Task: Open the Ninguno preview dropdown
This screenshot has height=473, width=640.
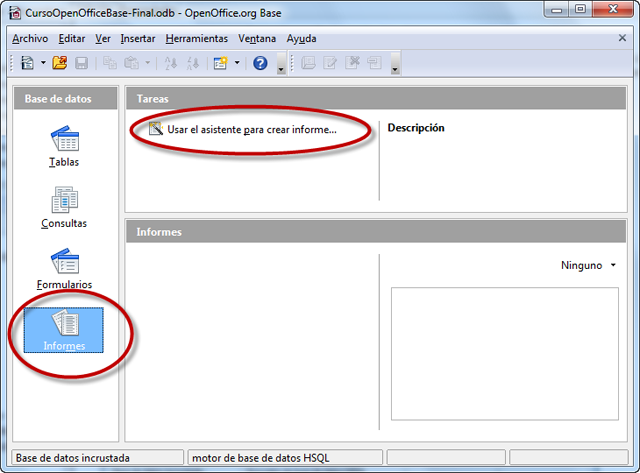Action: click(x=589, y=265)
